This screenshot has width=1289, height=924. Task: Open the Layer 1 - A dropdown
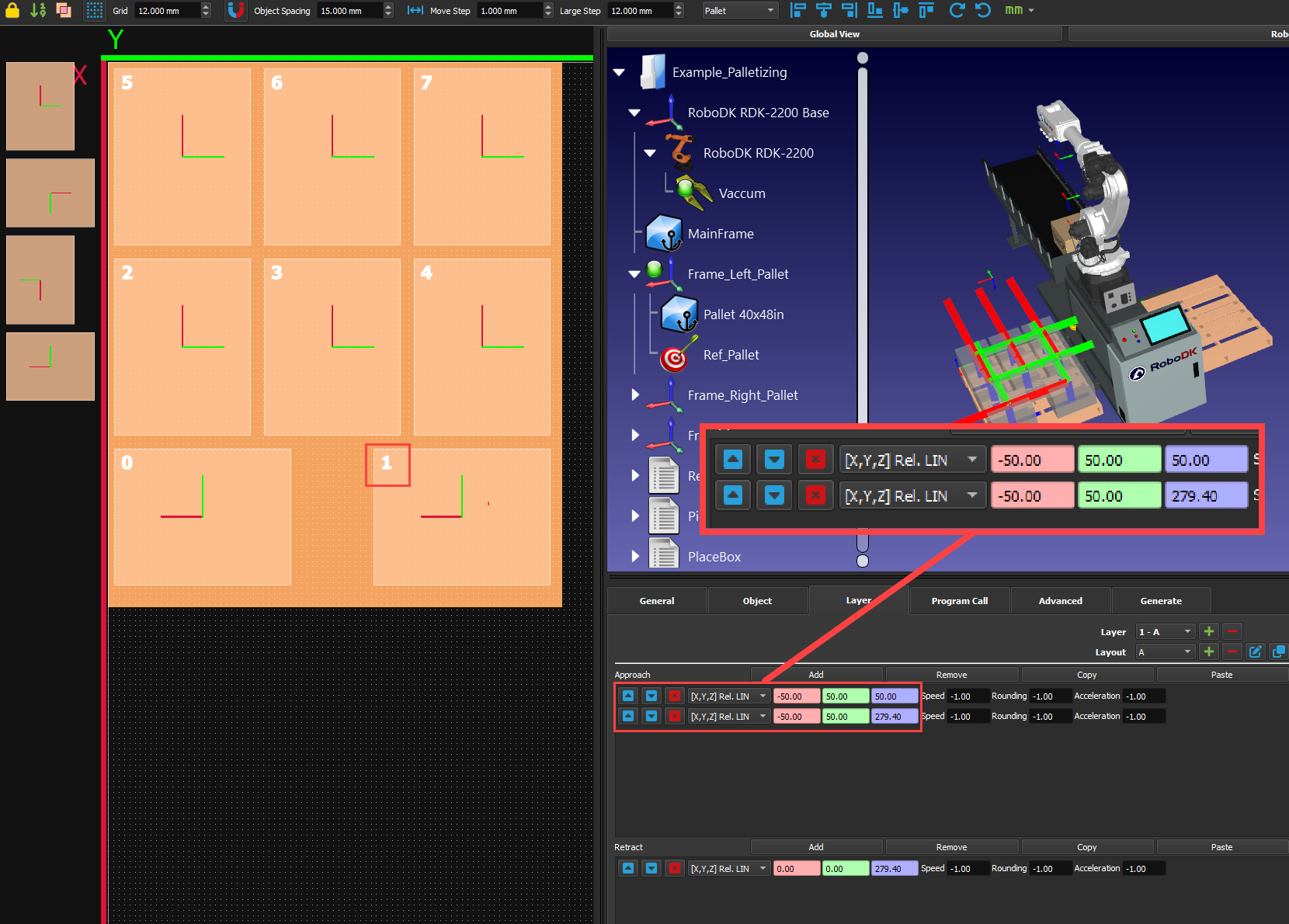1165,631
